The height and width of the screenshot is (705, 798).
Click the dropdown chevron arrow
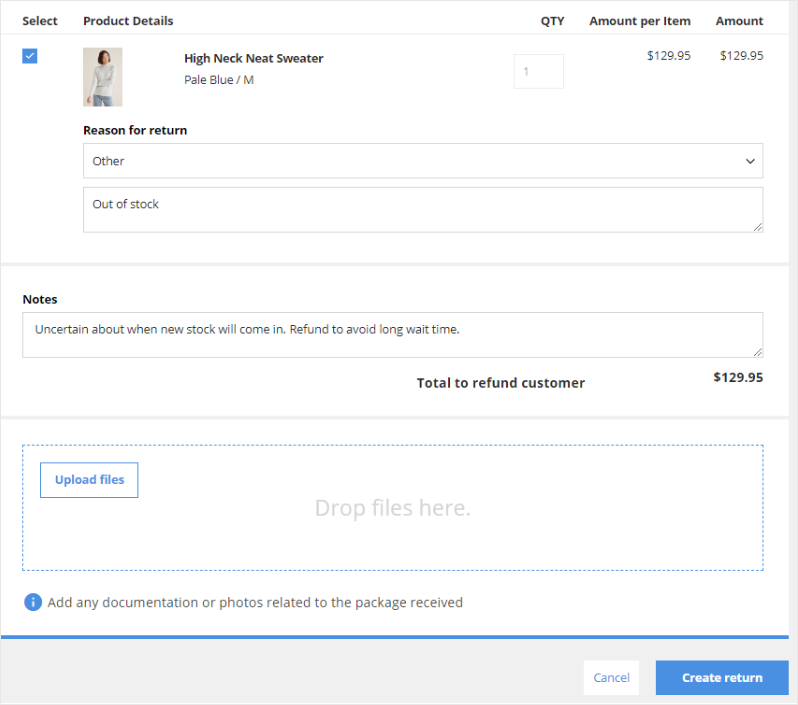[x=750, y=161]
